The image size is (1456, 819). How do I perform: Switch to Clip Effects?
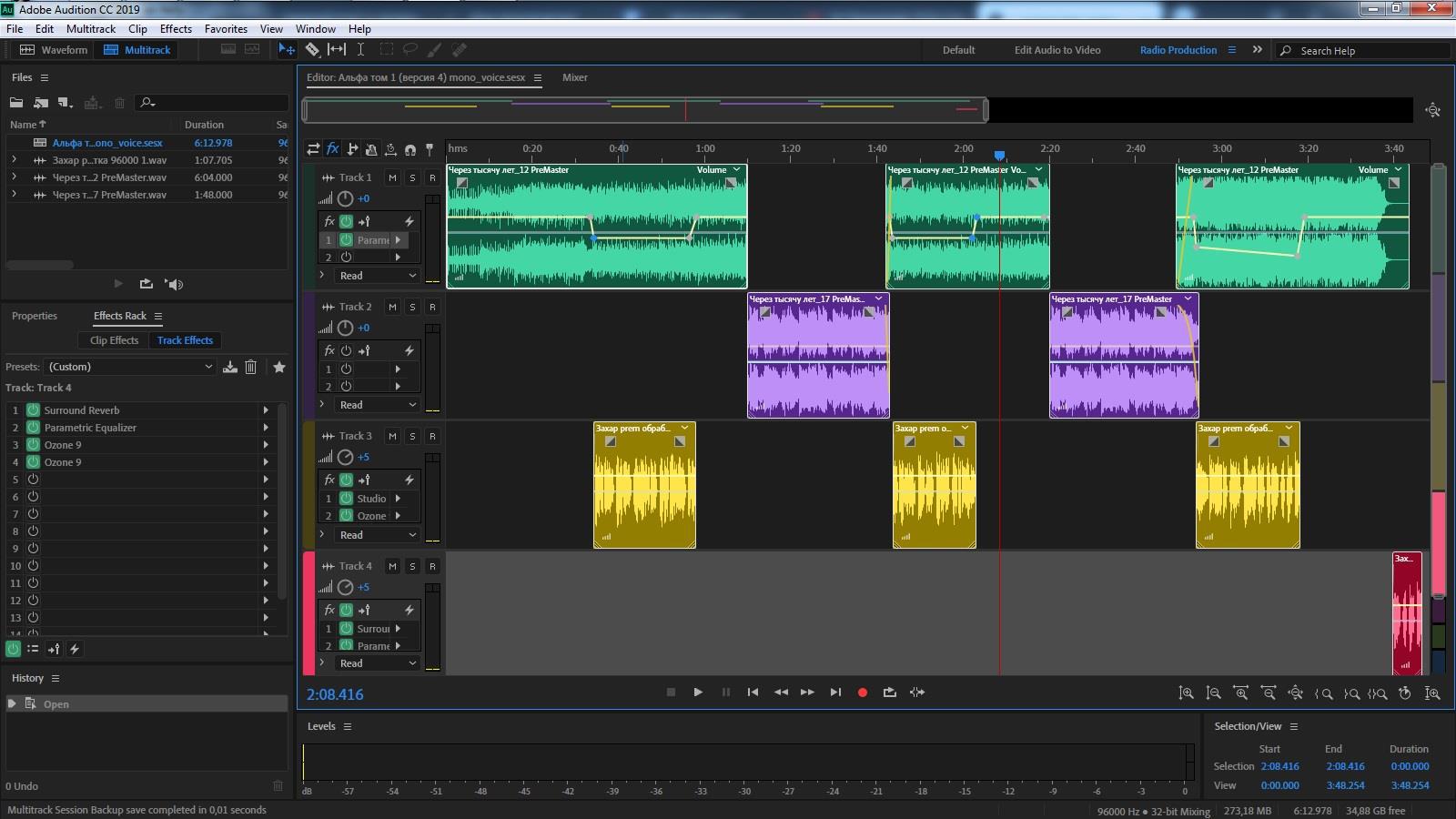114,340
